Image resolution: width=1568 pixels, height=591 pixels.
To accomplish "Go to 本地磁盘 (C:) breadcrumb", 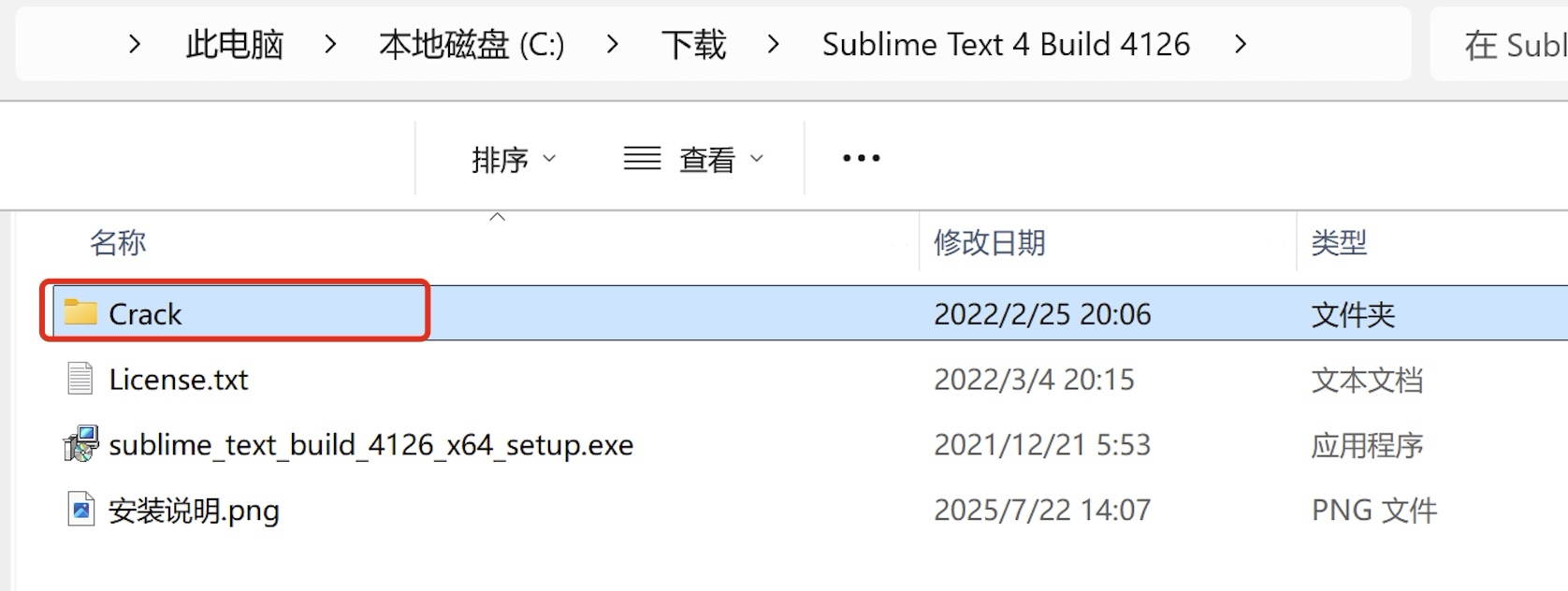I will point(471,44).
